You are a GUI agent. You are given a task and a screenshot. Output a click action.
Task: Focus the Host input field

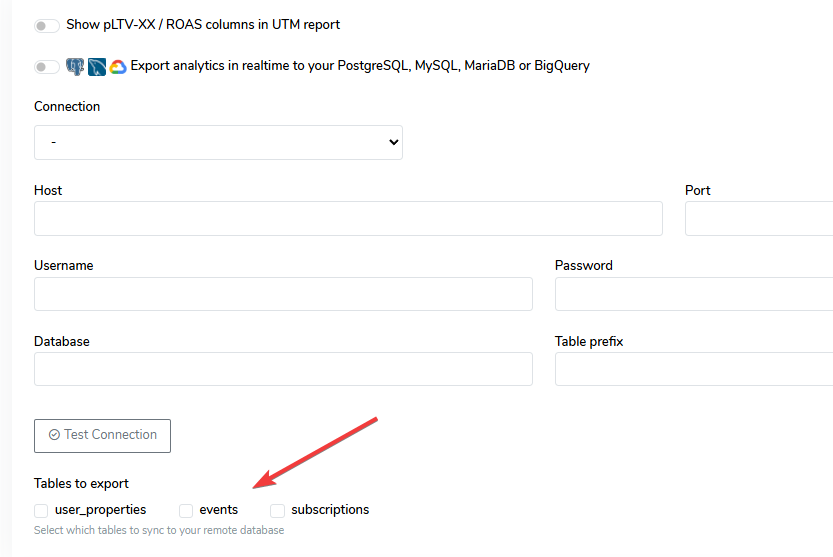tap(348, 218)
